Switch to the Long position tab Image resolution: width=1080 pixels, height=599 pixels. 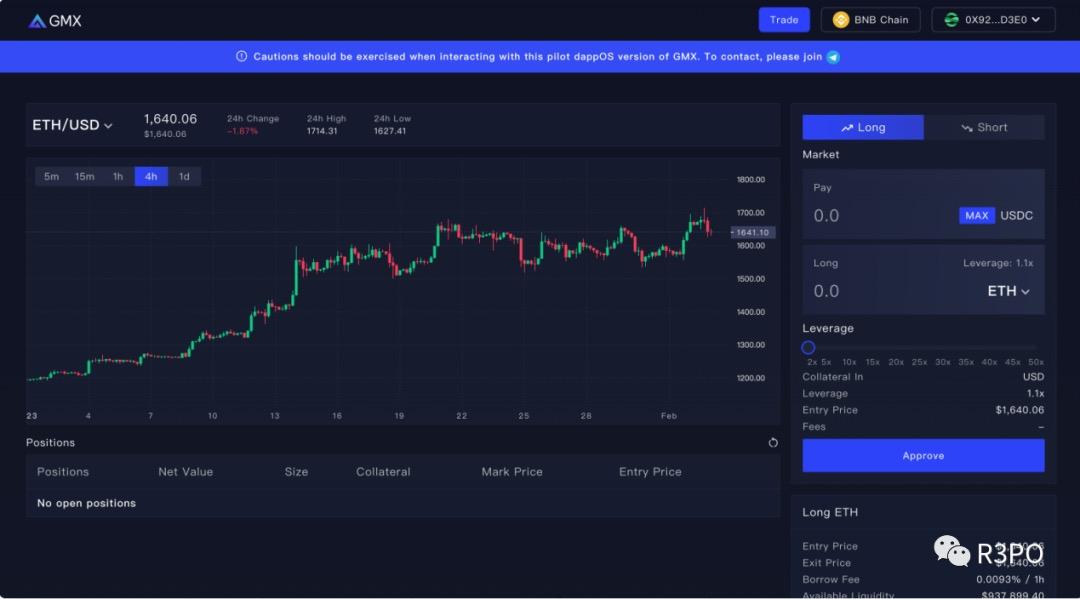pos(863,127)
